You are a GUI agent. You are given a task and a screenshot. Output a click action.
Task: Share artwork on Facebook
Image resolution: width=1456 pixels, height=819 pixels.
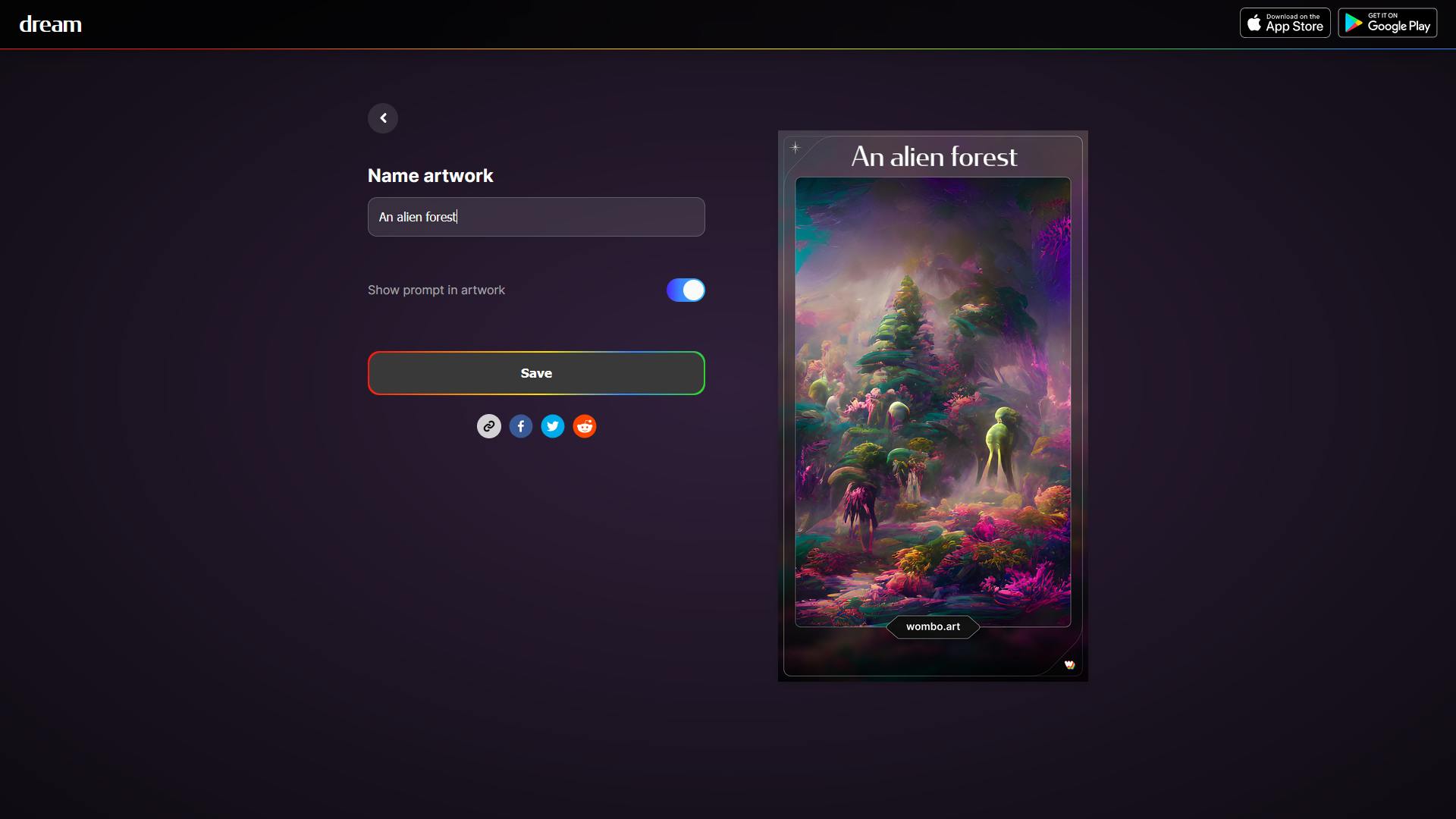(521, 426)
